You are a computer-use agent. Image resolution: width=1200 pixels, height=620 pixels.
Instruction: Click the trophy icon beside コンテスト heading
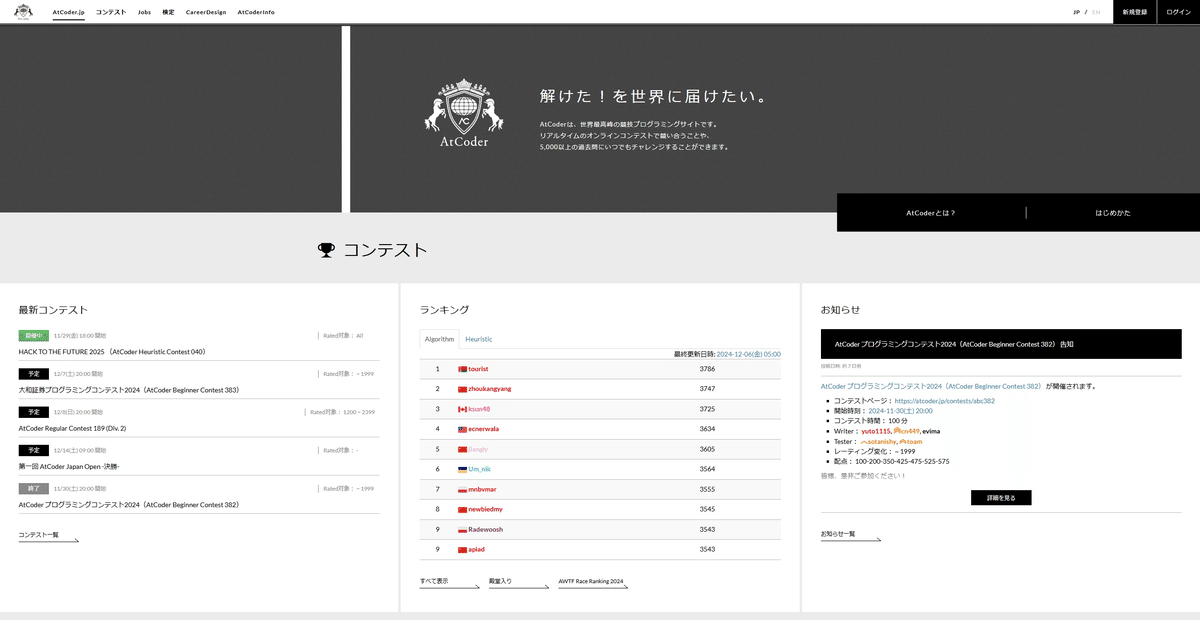[326, 250]
